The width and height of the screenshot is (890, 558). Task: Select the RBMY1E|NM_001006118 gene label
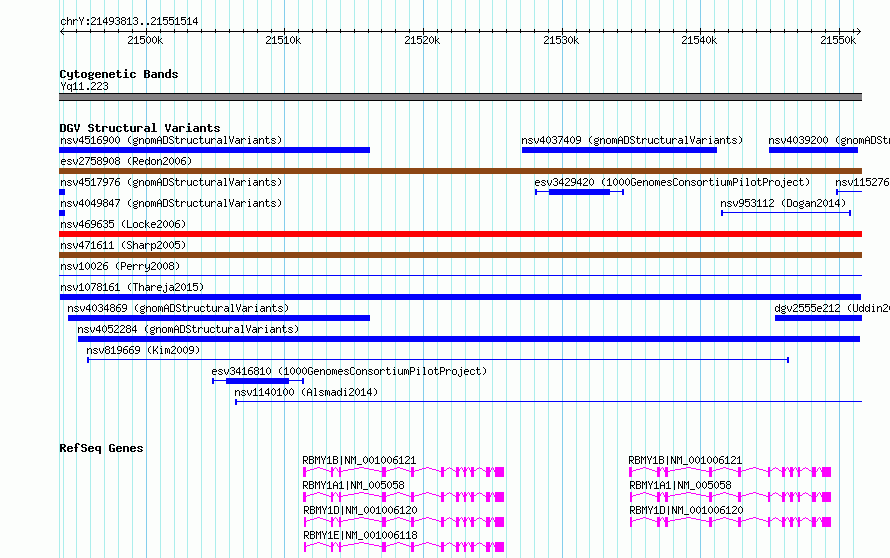point(360,535)
